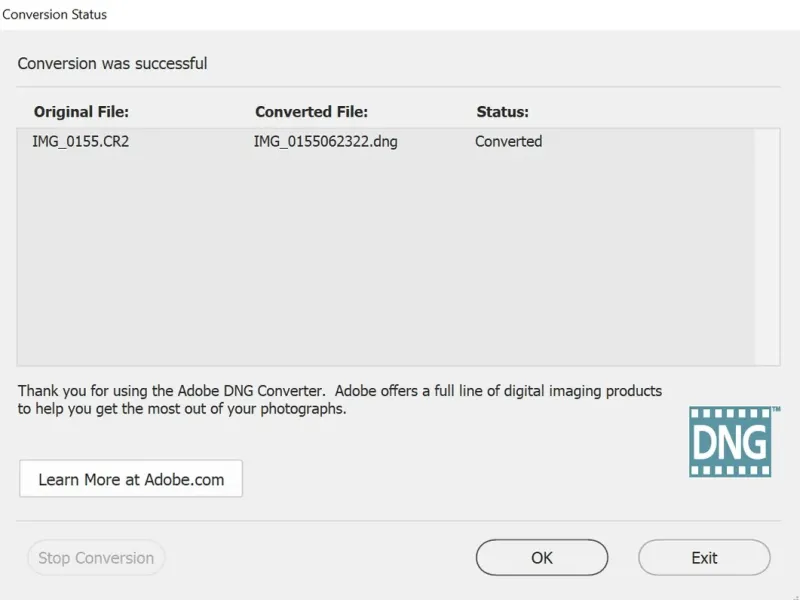800x600 pixels.
Task: Click the 'Conversion was successful' message
Action: pyautogui.click(x=112, y=64)
